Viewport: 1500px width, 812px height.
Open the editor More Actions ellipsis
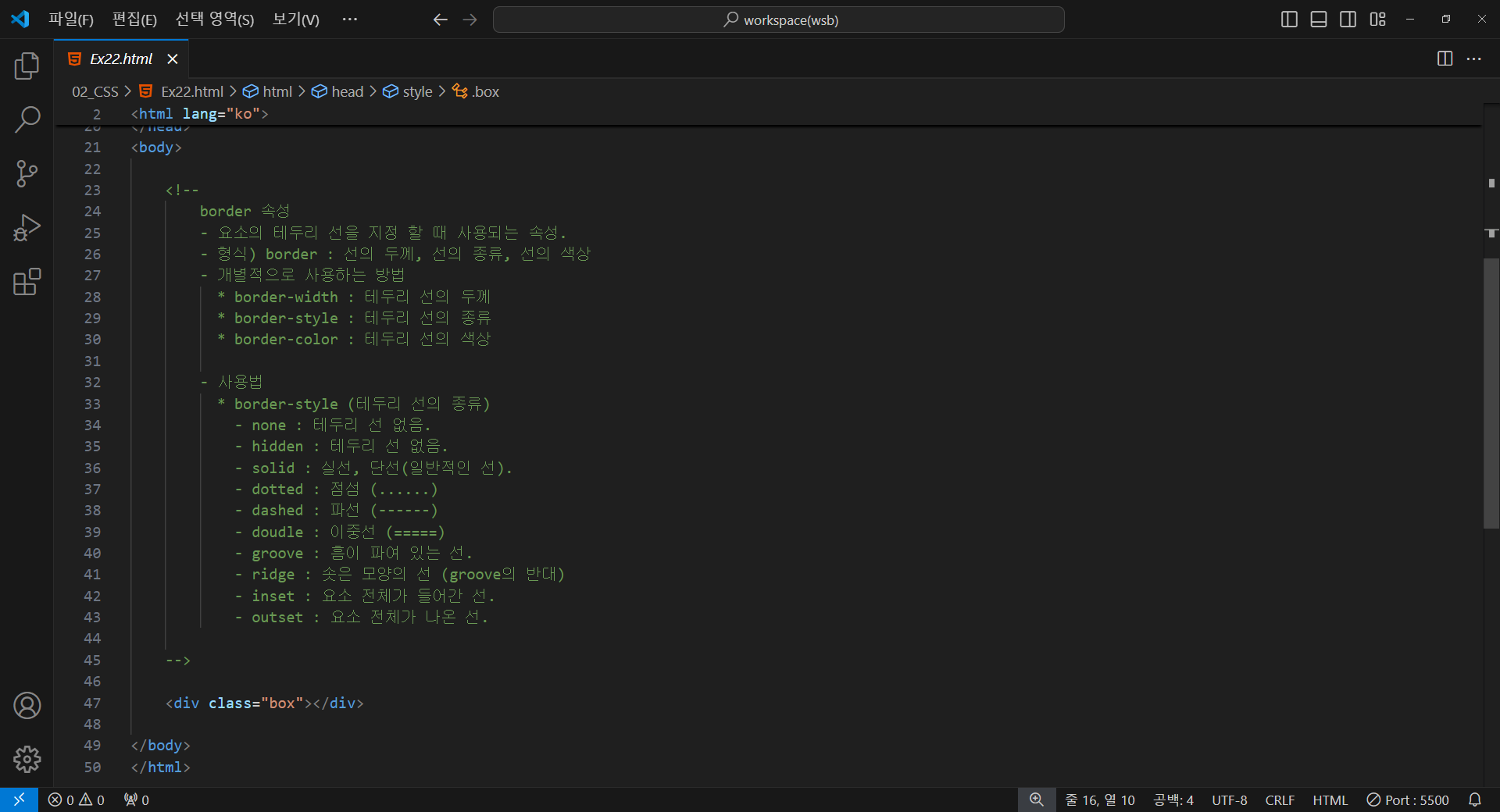pyautogui.click(x=1473, y=59)
